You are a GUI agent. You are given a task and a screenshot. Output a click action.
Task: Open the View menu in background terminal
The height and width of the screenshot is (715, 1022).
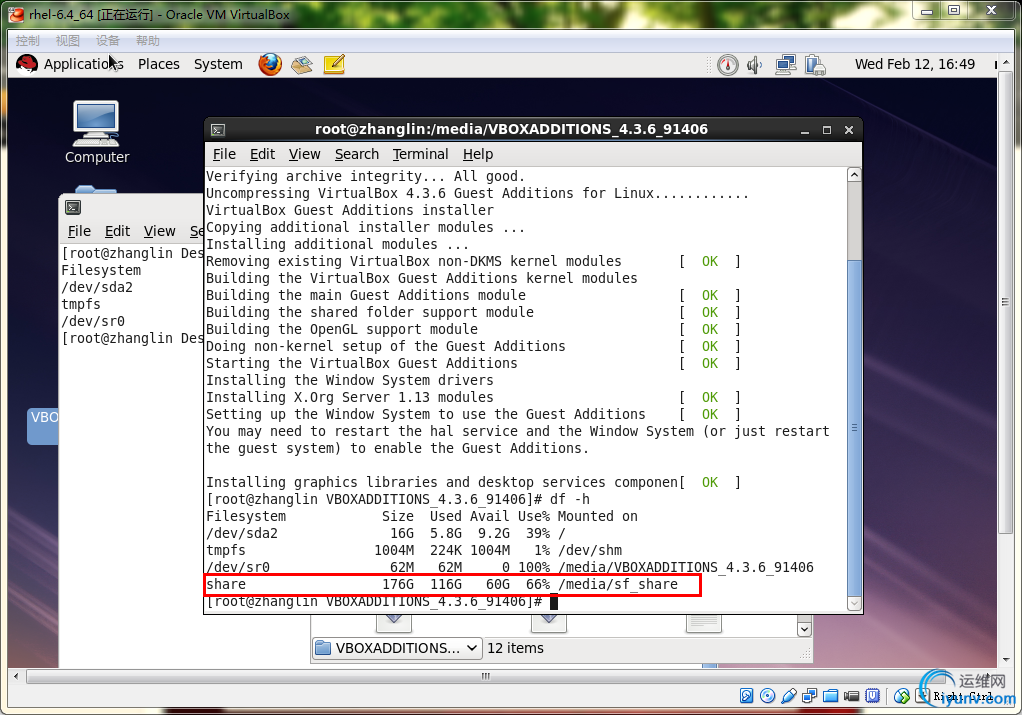point(160,231)
